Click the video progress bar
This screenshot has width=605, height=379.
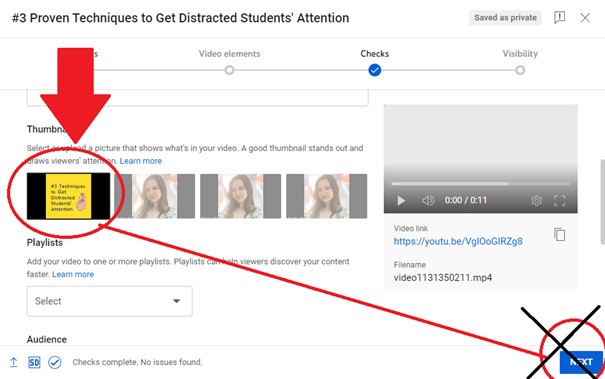point(480,184)
